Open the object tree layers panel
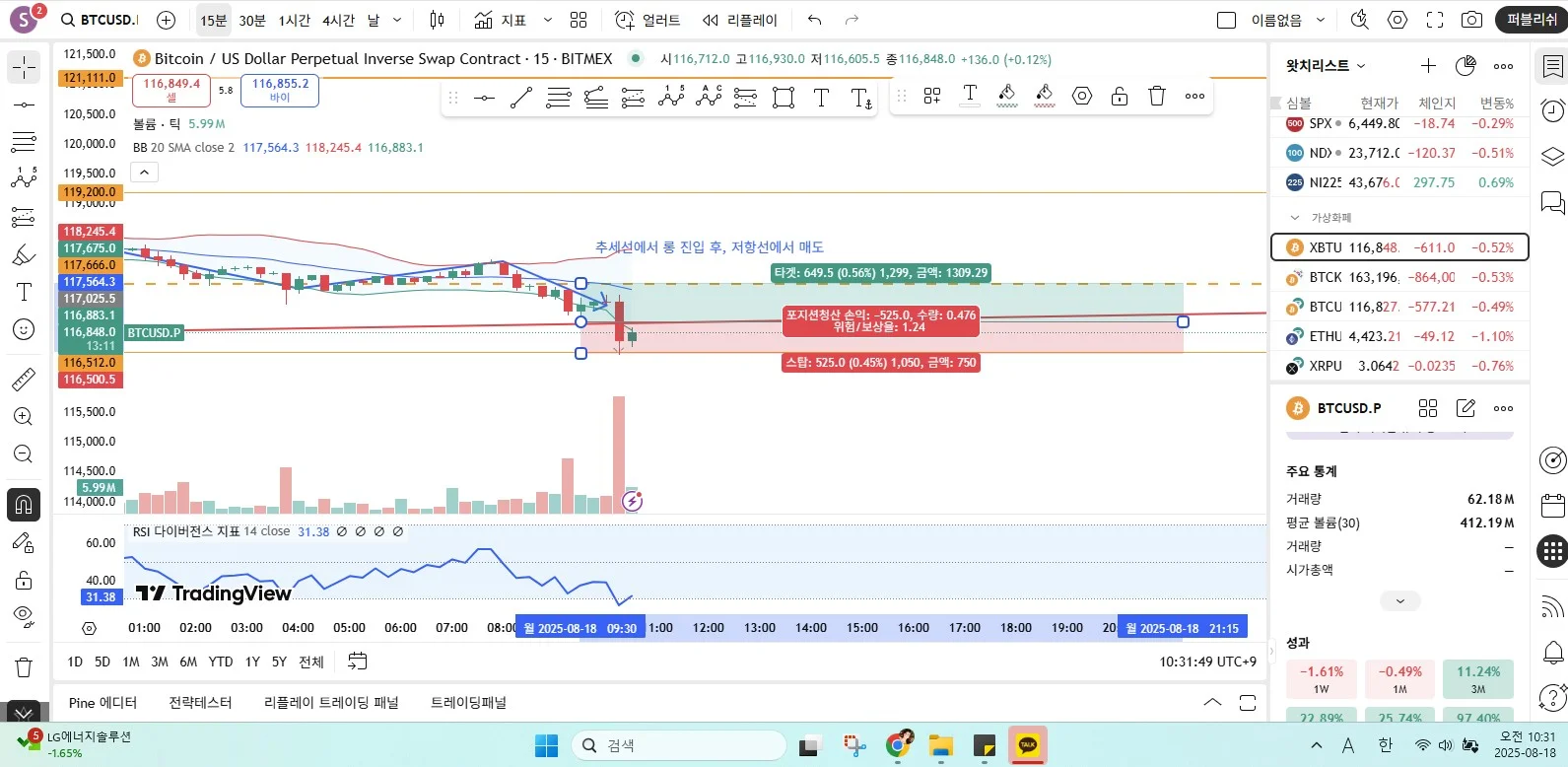 pyautogui.click(x=1552, y=156)
